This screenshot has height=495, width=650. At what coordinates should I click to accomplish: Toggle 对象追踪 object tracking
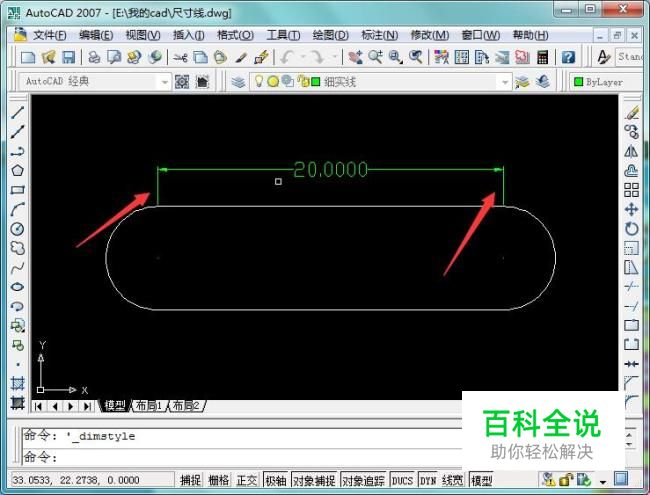point(364,480)
